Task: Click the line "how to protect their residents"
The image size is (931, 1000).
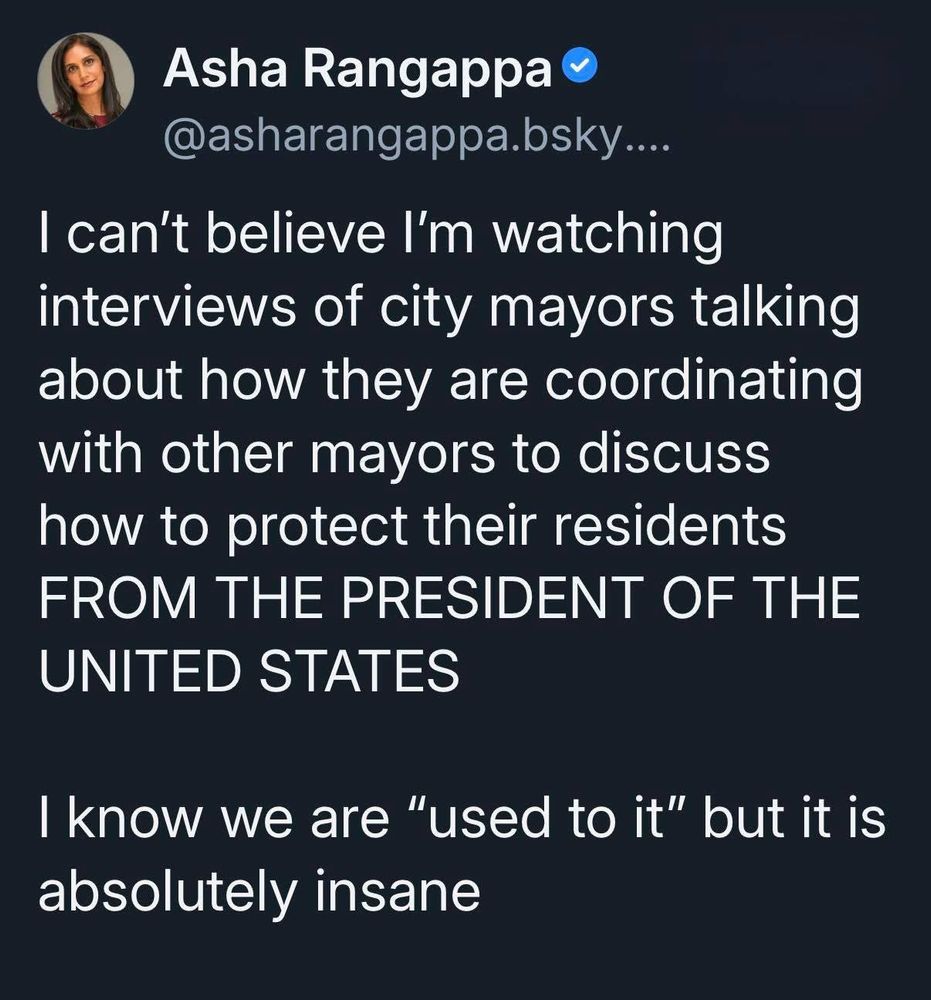Action: pos(412,526)
